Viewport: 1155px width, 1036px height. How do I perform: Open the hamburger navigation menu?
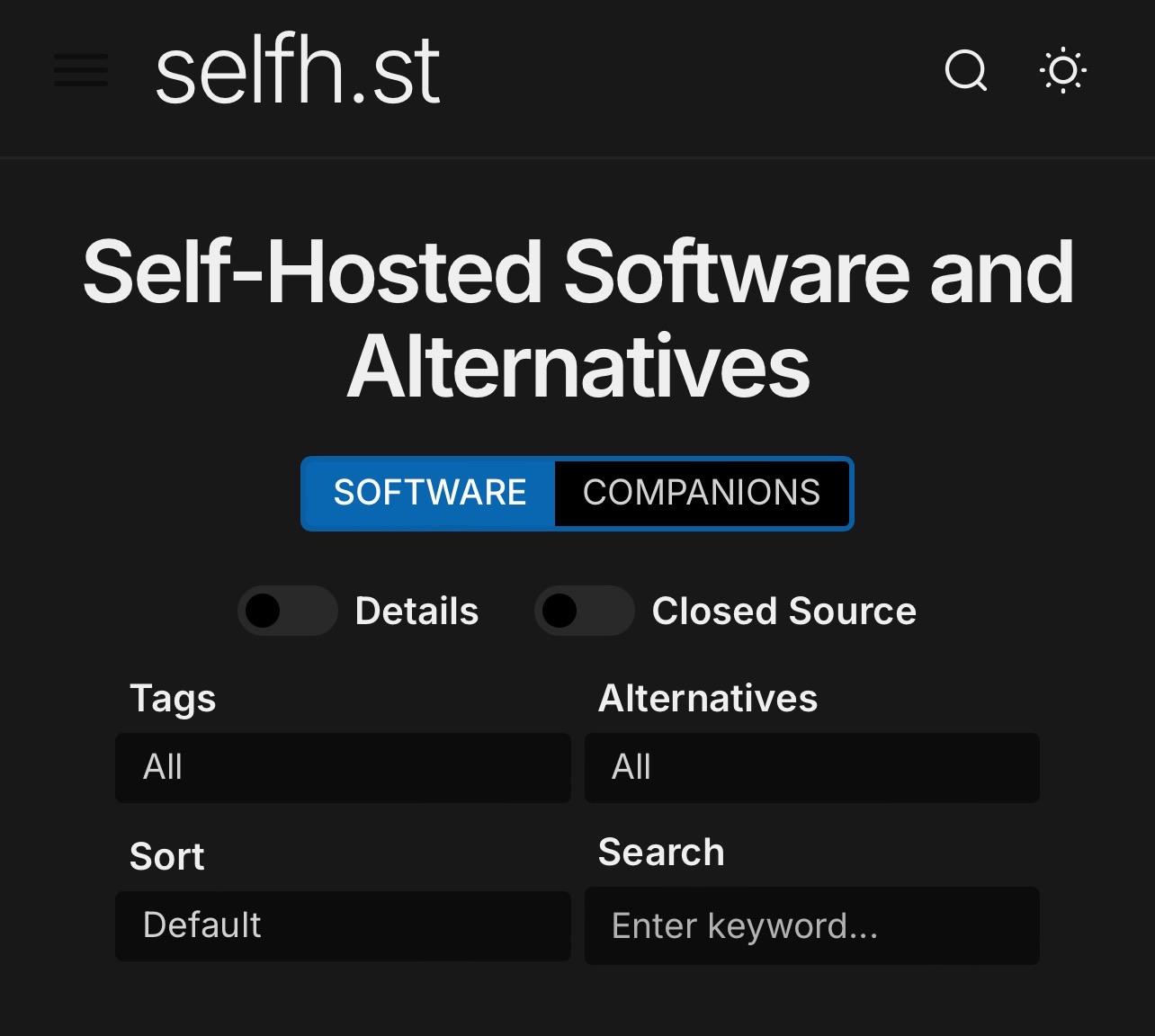(x=81, y=70)
